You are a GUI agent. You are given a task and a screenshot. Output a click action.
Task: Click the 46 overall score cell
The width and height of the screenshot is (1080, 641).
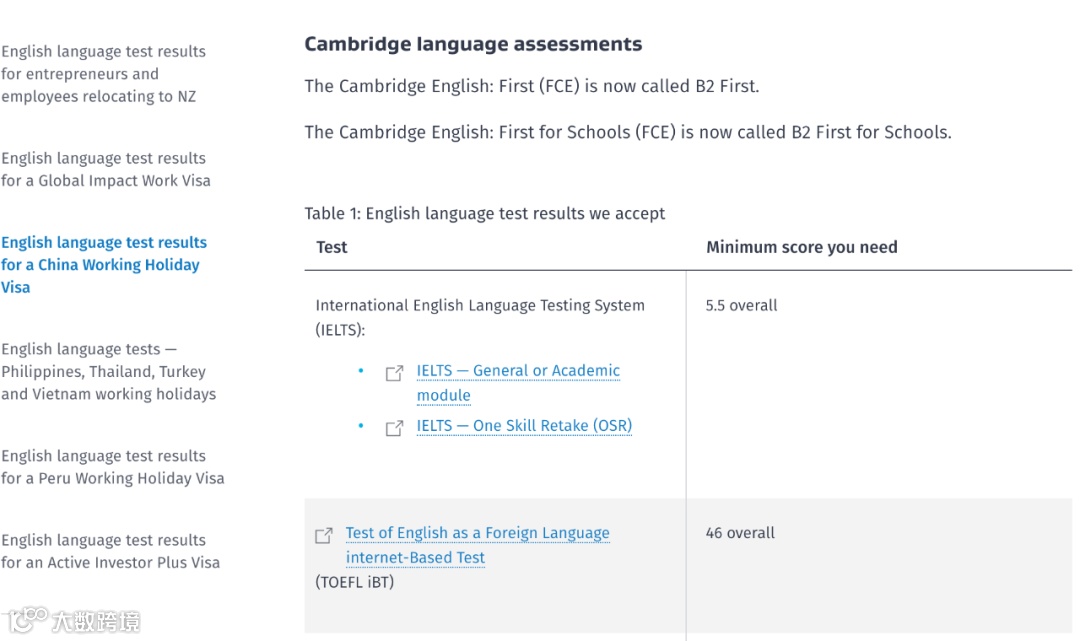[740, 533]
